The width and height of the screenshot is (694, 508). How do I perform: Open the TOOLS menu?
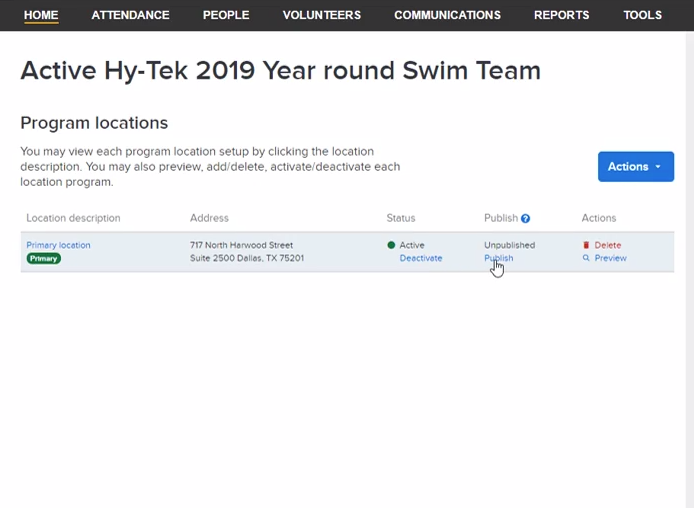coord(642,15)
